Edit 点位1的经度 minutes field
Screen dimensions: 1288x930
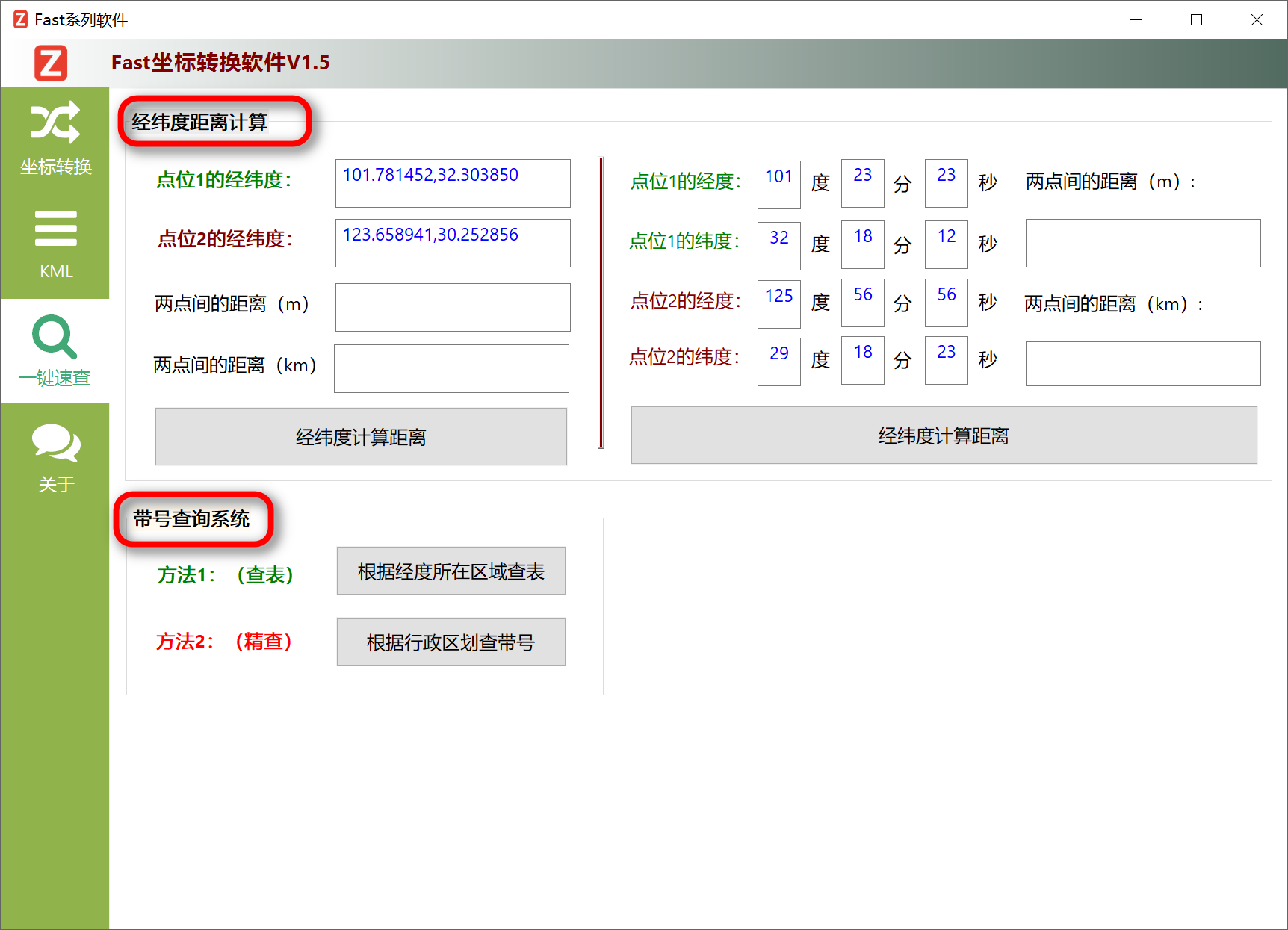click(x=863, y=183)
